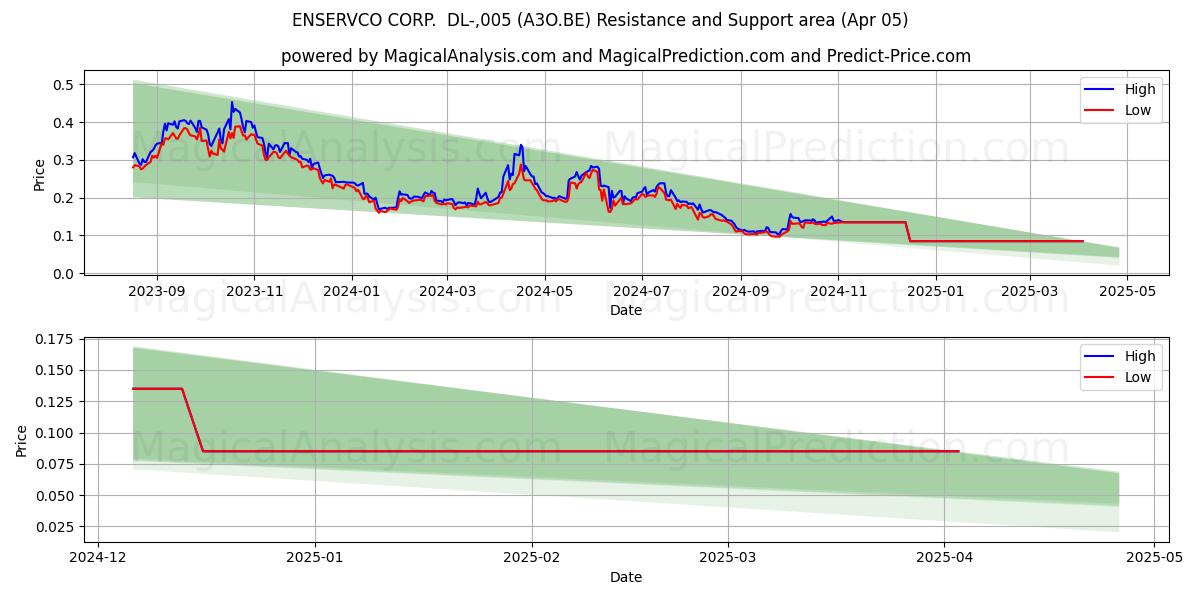Click the '2024-07' x-axis label
Image resolution: width=1200 pixels, height=600 pixels.
click(641, 291)
